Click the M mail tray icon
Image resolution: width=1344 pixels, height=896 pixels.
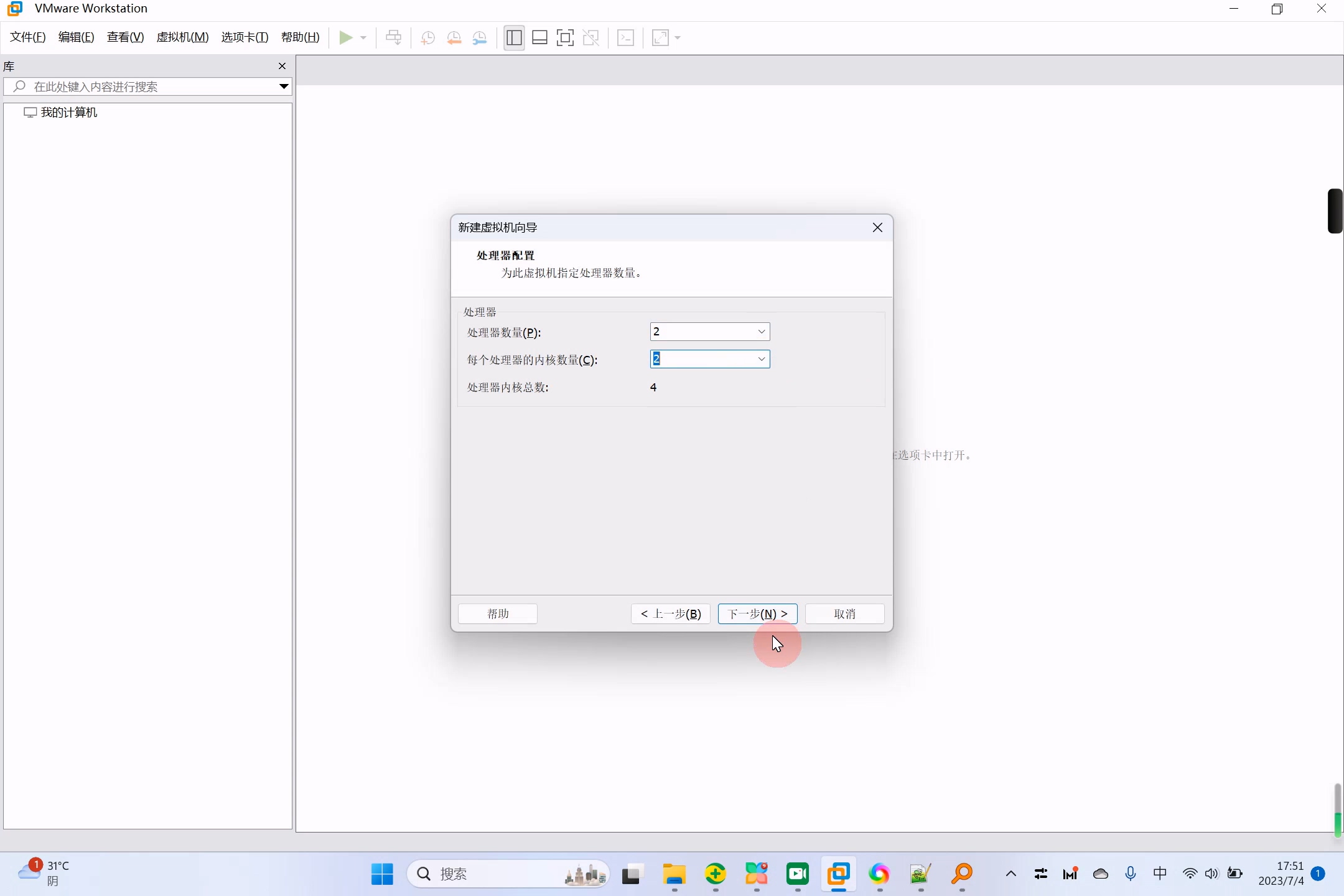(1070, 874)
